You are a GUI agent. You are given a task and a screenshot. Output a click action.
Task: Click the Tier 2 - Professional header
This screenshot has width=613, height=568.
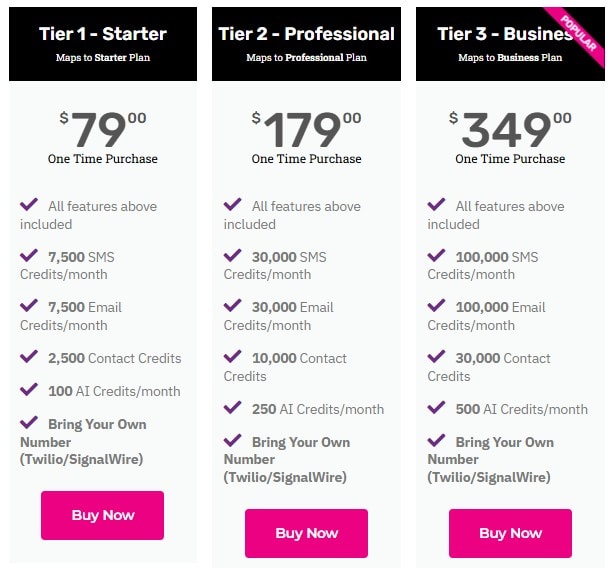(x=306, y=34)
